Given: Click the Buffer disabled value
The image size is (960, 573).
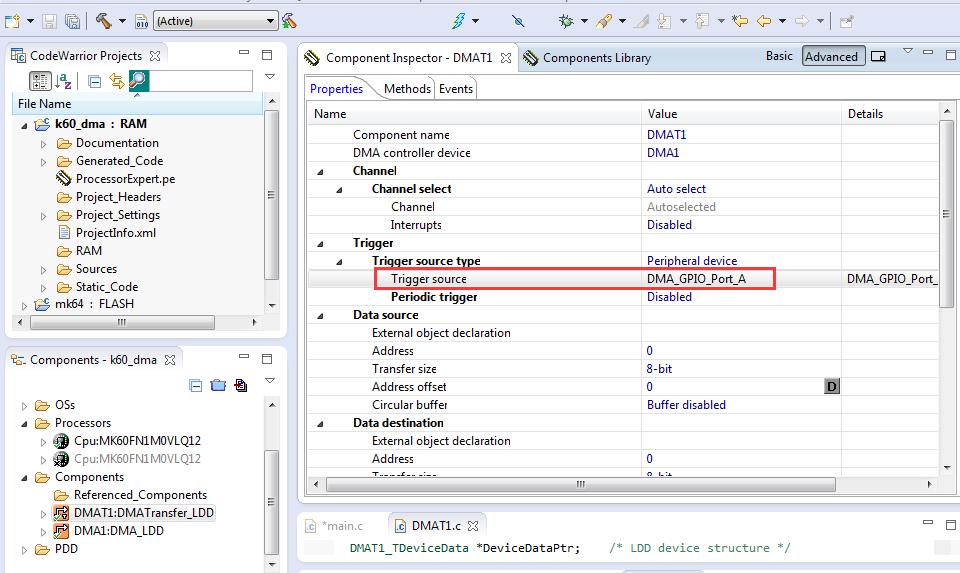Looking at the screenshot, I should [686, 405].
